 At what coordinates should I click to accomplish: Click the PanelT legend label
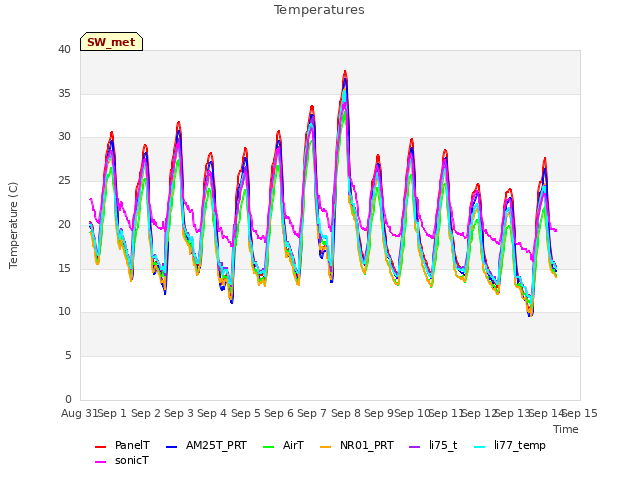132,445
